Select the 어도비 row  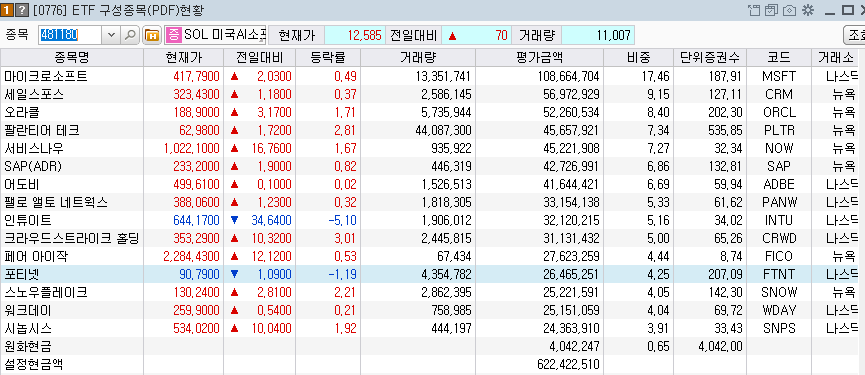pyautogui.click(x=429, y=184)
